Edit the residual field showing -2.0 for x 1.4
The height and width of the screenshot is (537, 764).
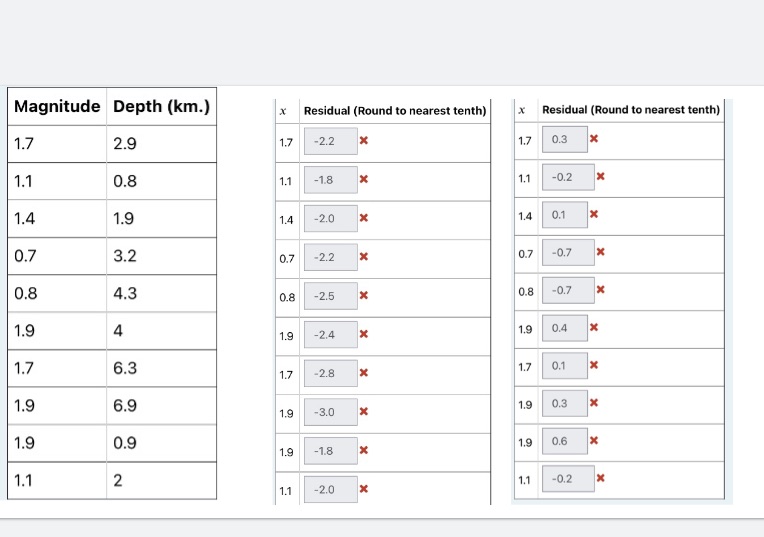(331, 218)
